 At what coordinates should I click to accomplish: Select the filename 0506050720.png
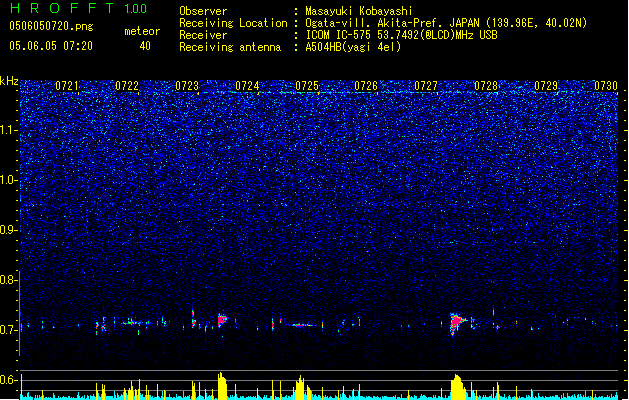click(51, 27)
